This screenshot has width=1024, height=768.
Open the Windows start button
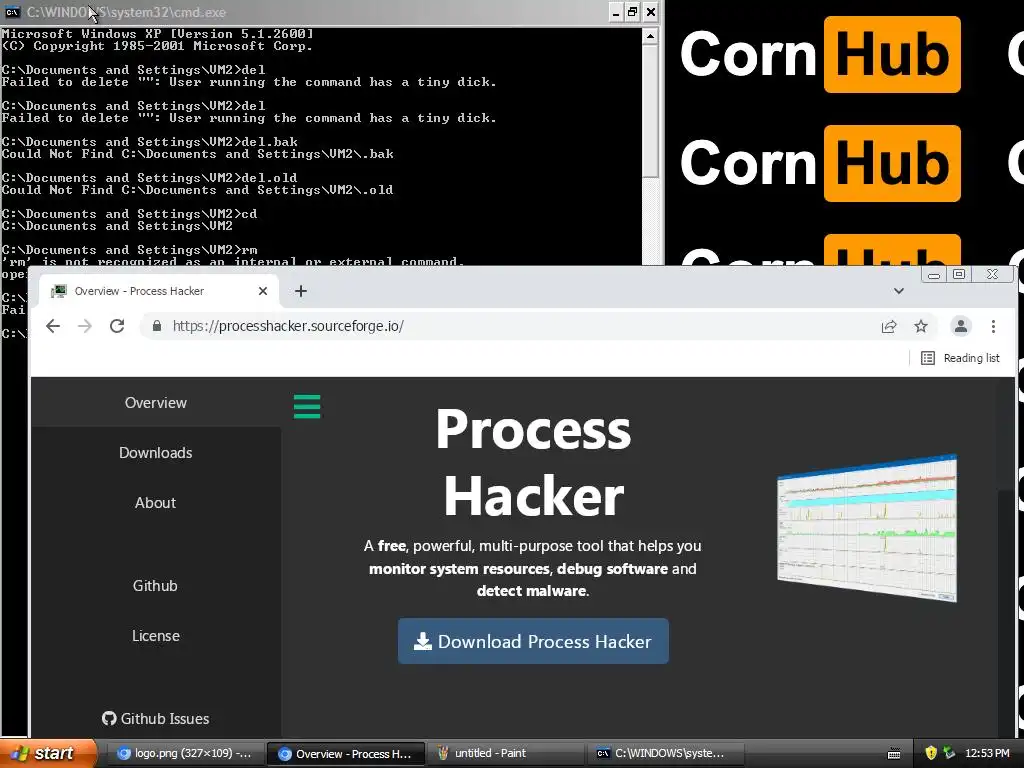pos(46,753)
